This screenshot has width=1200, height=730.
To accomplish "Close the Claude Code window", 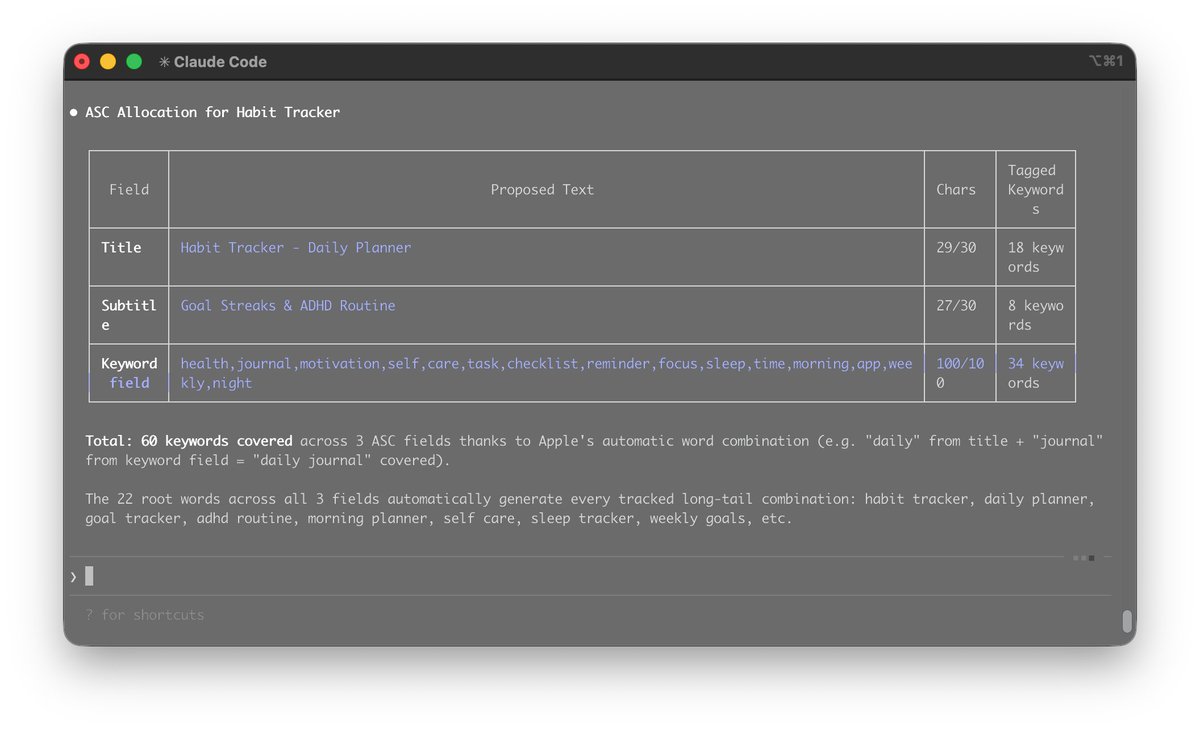I will [x=82, y=62].
